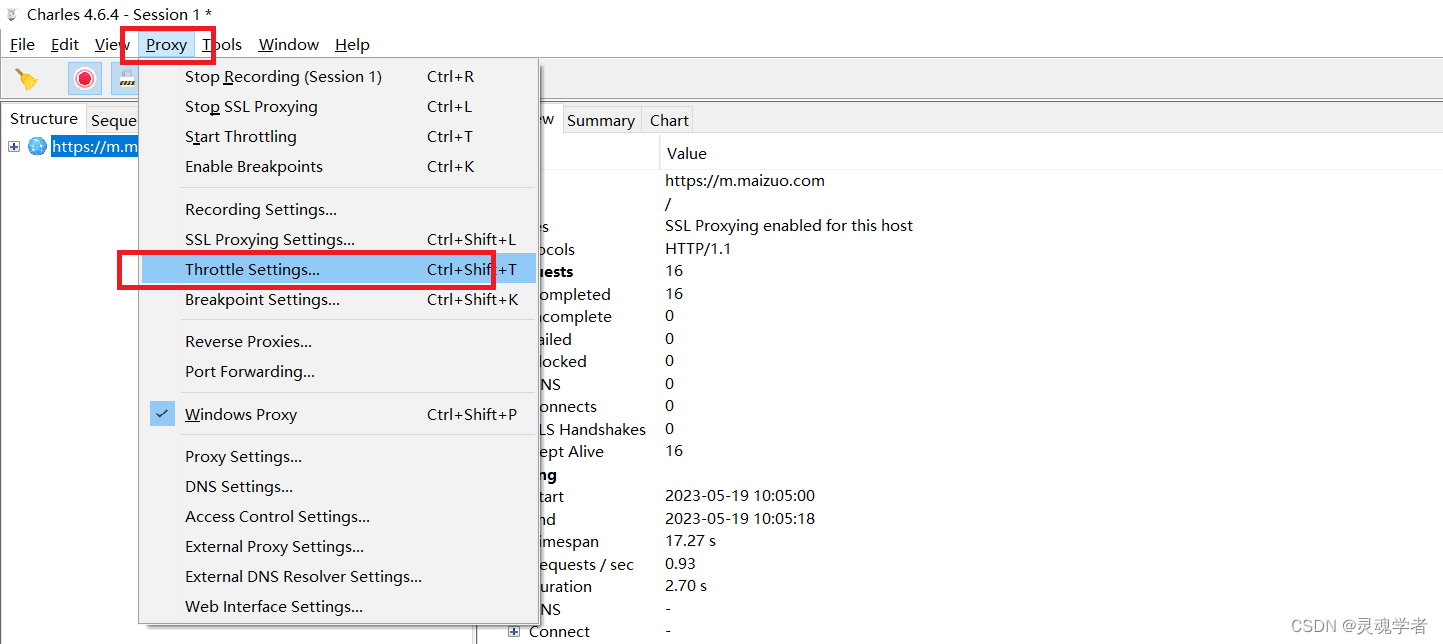The width and height of the screenshot is (1443, 644).
Task: Select Start Throttling menu entry
Action: pos(338,137)
